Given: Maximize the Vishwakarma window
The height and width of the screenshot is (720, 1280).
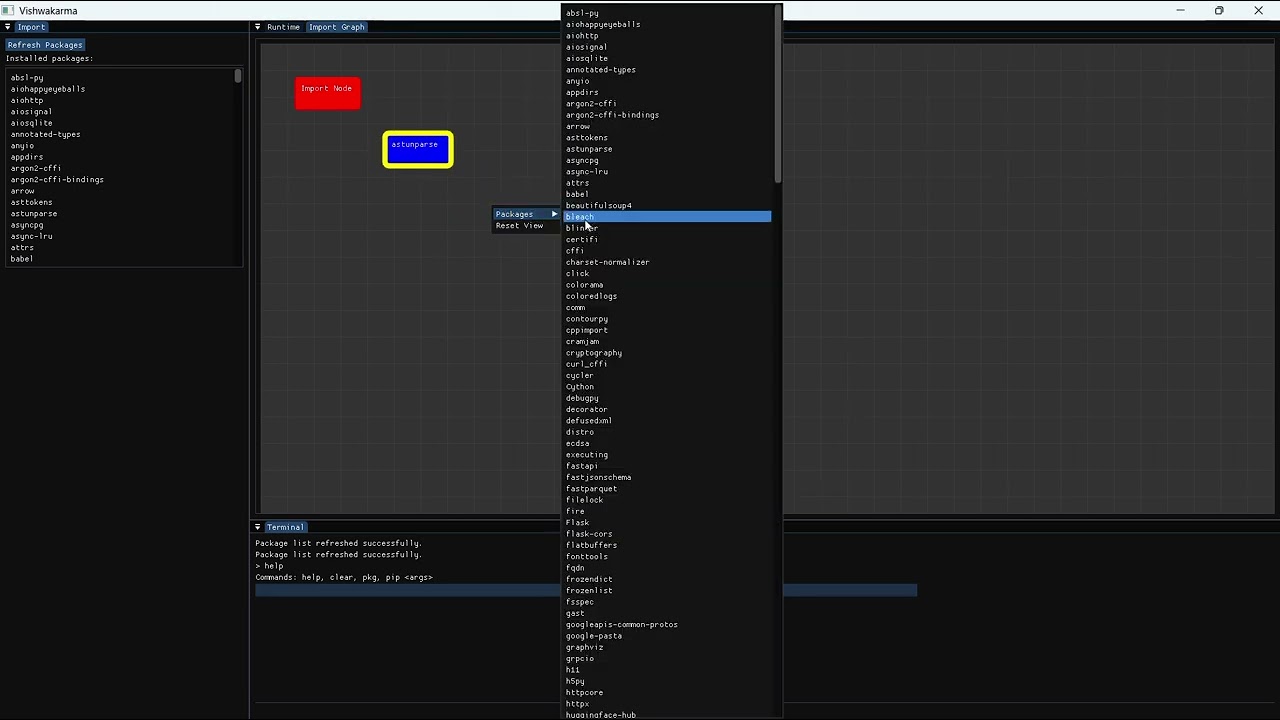Looking at the screenshot, I should [1219, 10].
